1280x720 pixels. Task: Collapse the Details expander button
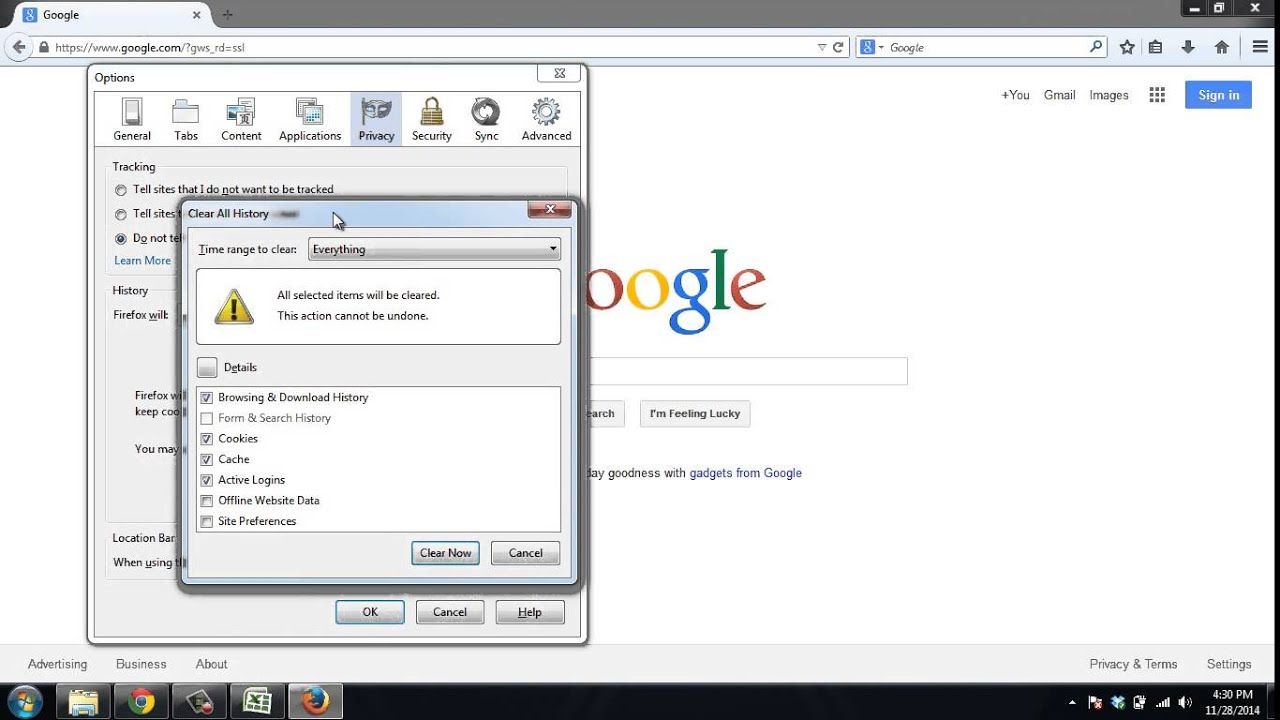(207, 367)
